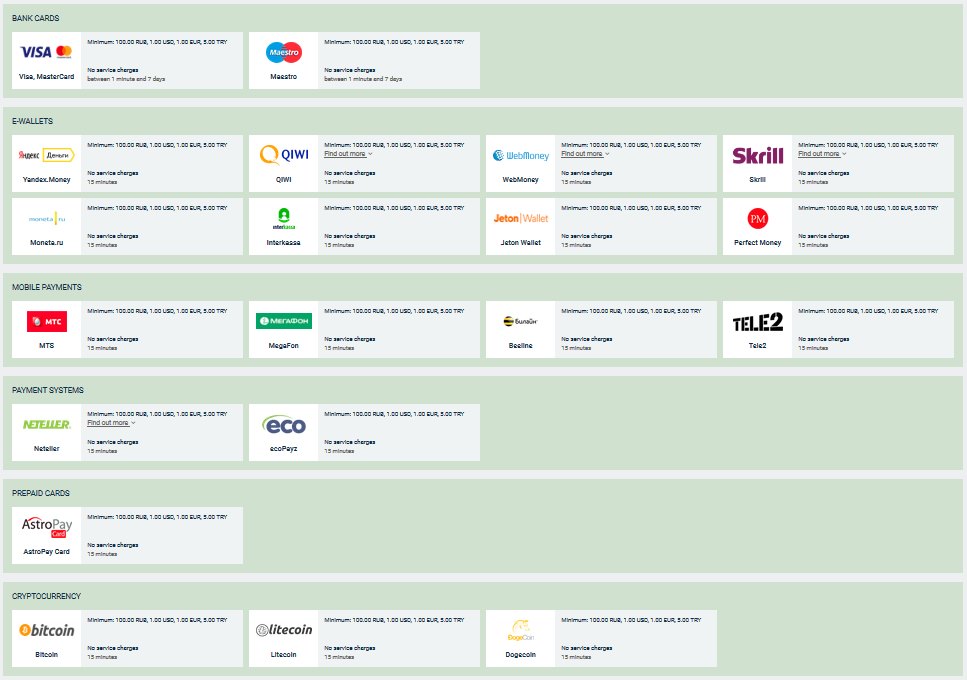Image resolution: width=967 pixels, height=680 pixels.
Task: Open Find out more under Neteller
Action: 112,423
